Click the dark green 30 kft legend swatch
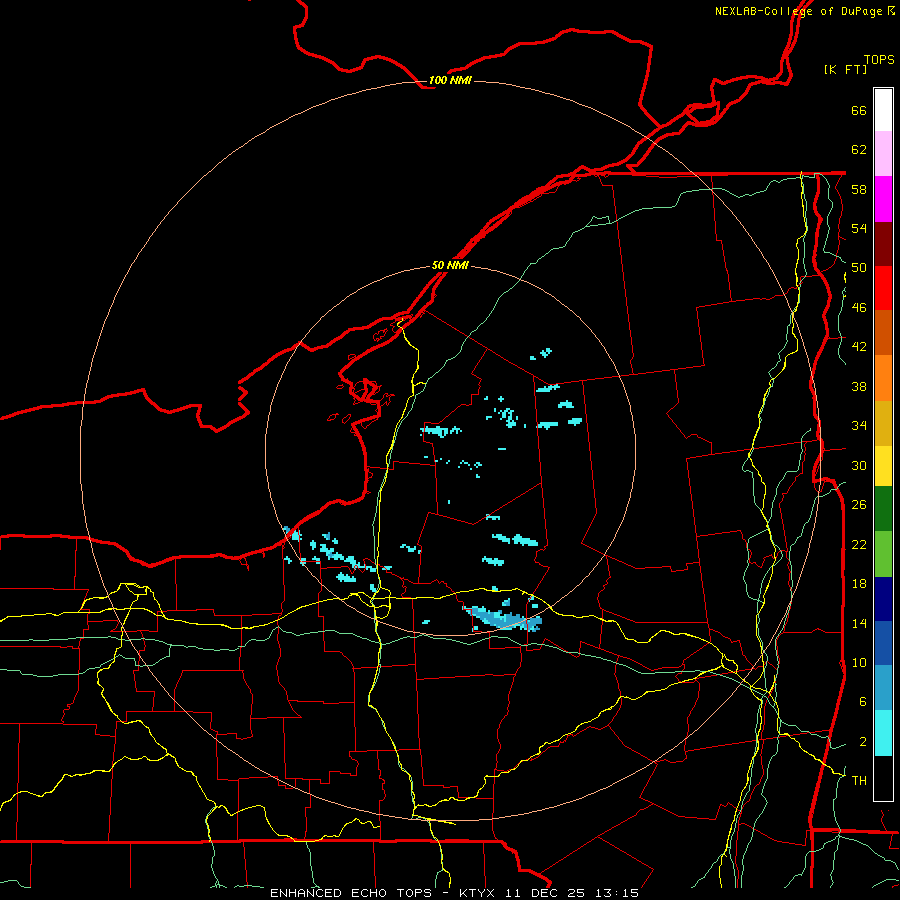 pos(883,509)
